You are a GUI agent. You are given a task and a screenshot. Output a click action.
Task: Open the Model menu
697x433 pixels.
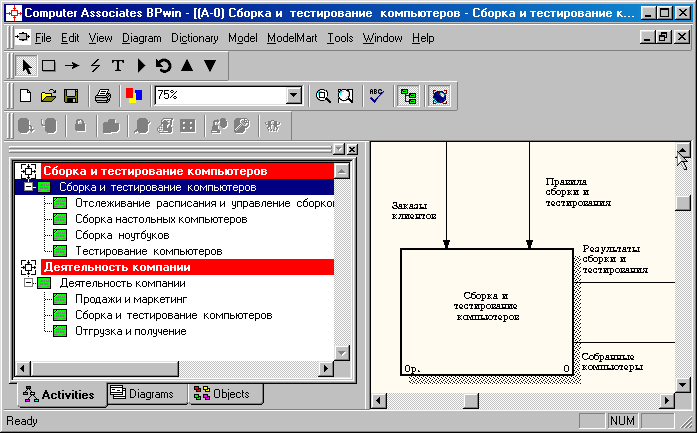pos(242,38)
